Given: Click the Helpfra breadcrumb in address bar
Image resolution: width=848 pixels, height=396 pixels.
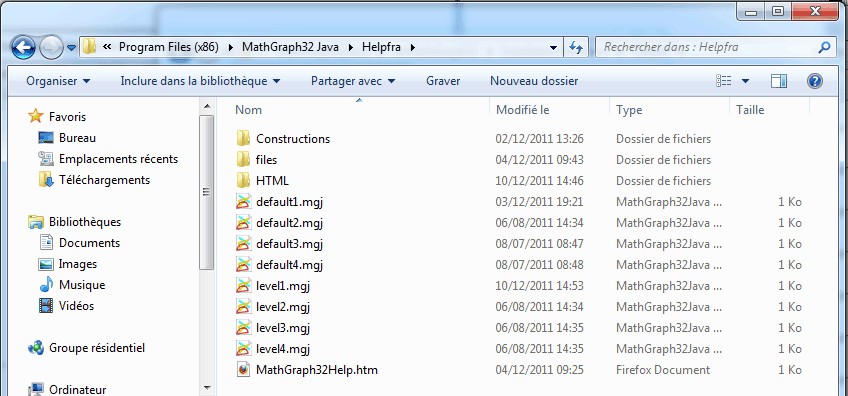Looking at the screenshot, I should coord(382,47).
